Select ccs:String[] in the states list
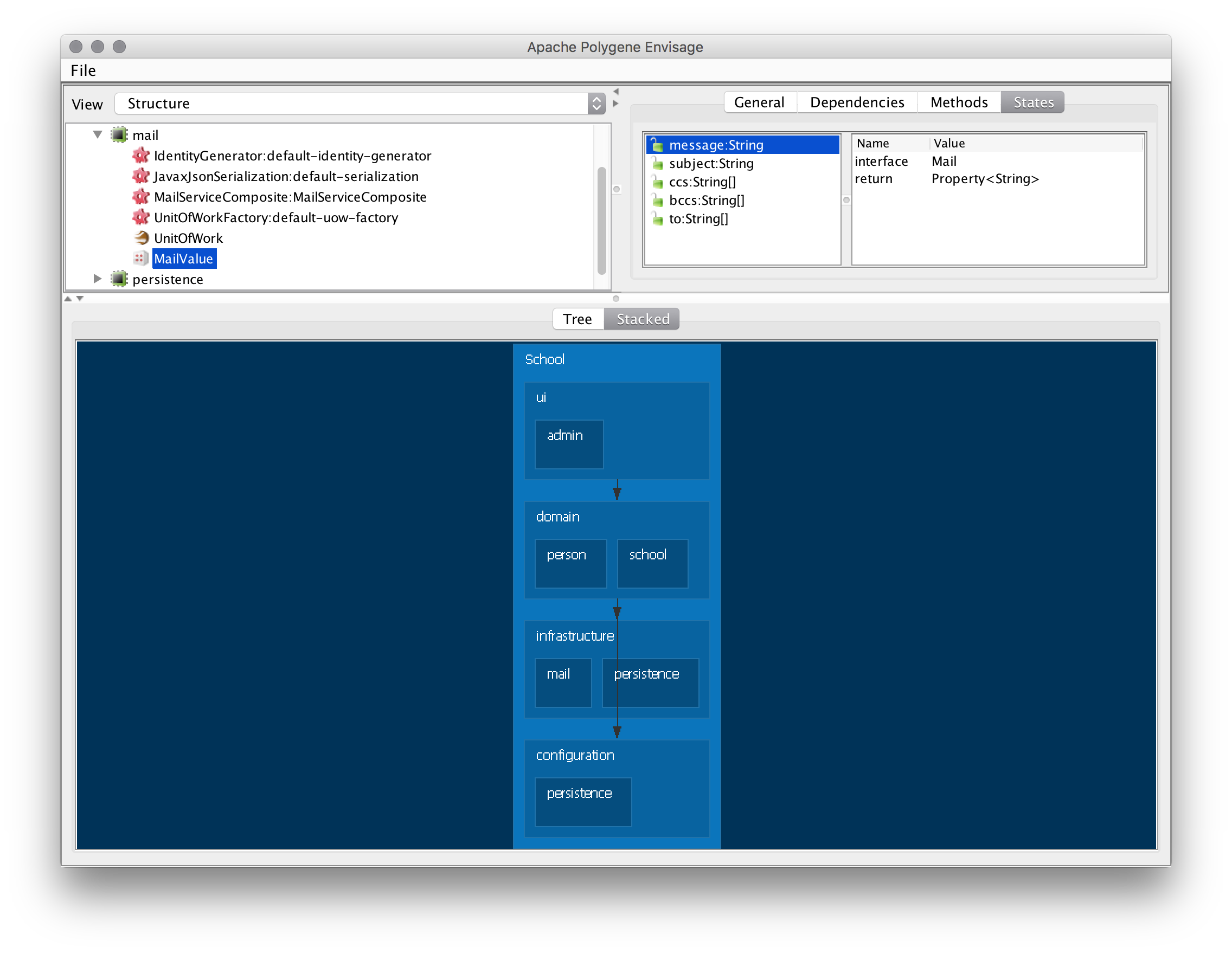This screenshot has width=1232, height=954. 702,182
